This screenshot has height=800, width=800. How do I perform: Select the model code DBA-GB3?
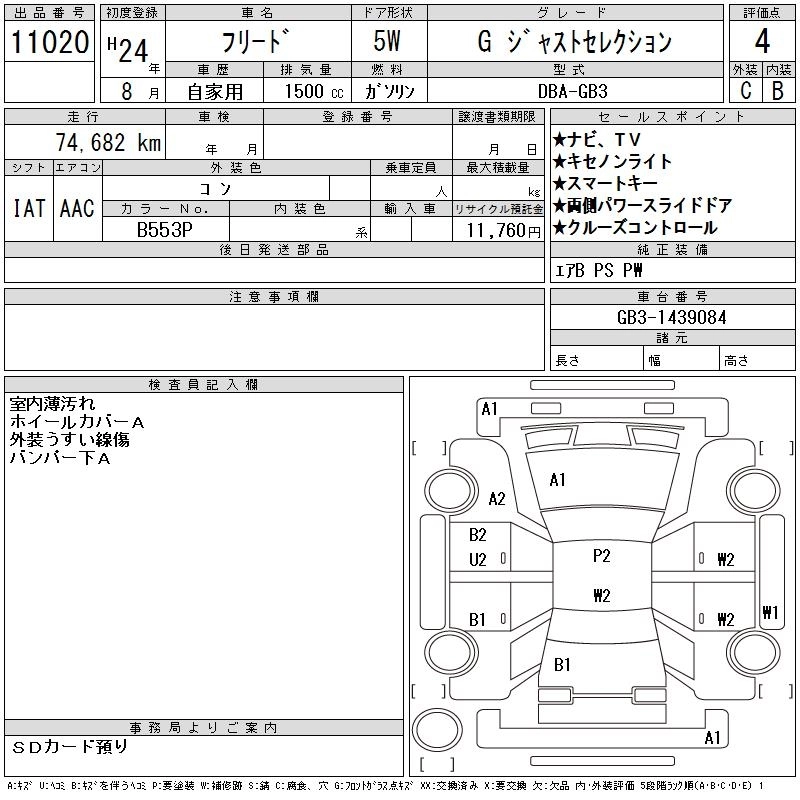572,91
